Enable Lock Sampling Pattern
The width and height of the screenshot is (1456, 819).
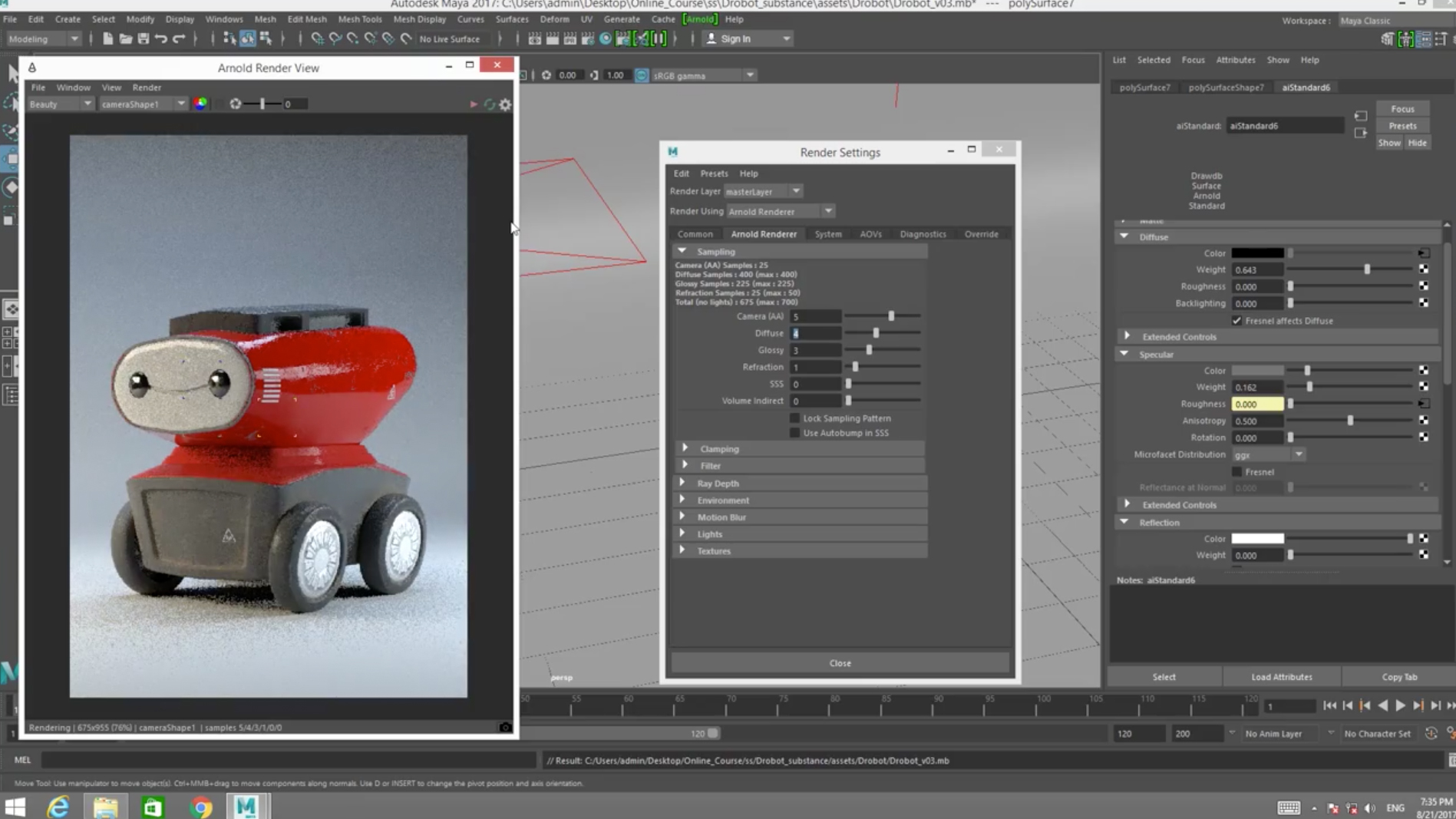tap(795, 418)
